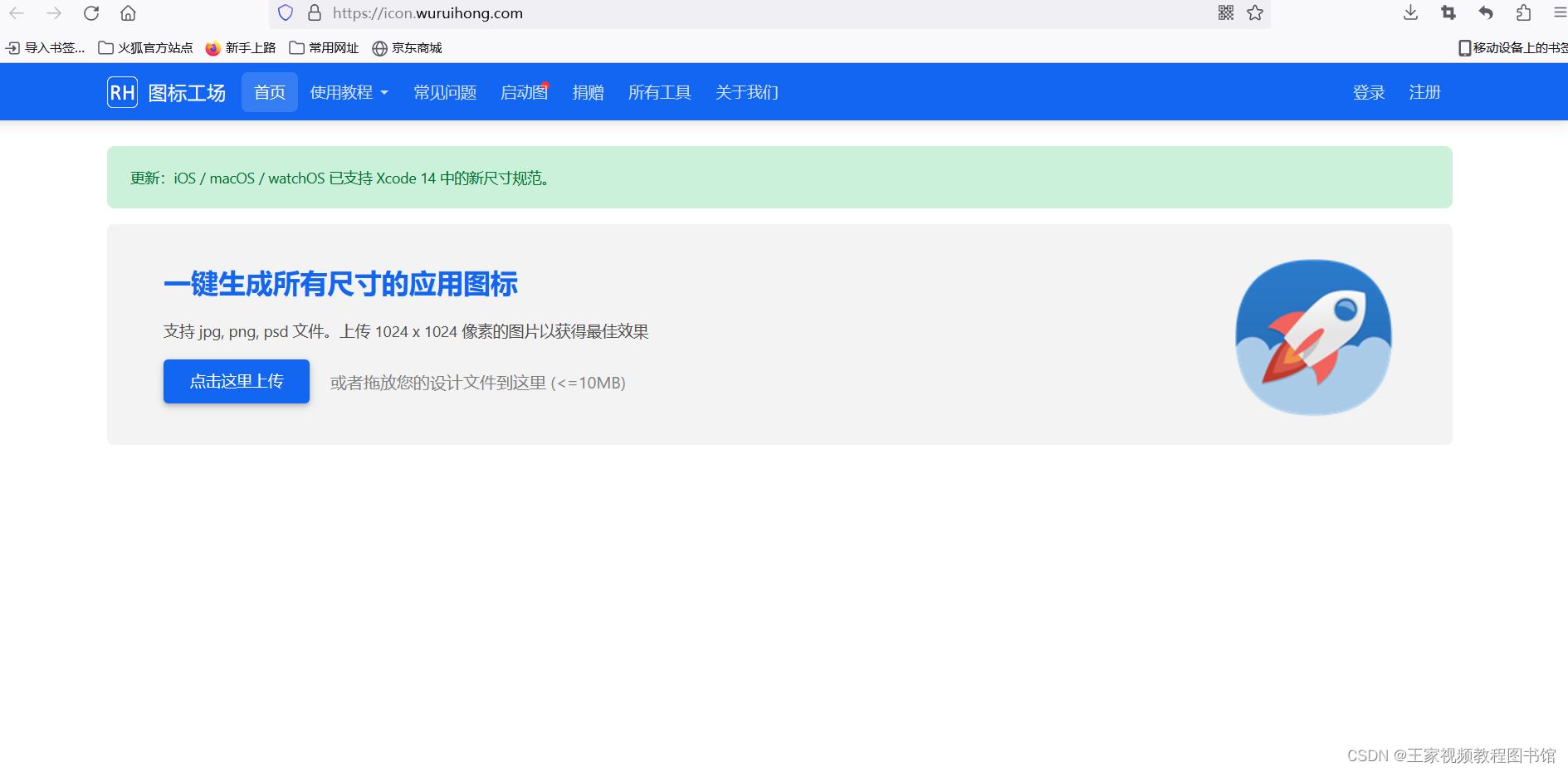Open the 所有工具 menu item
Image resolution: width=1568 pixels, height=772 pixels.
point(659,92)
